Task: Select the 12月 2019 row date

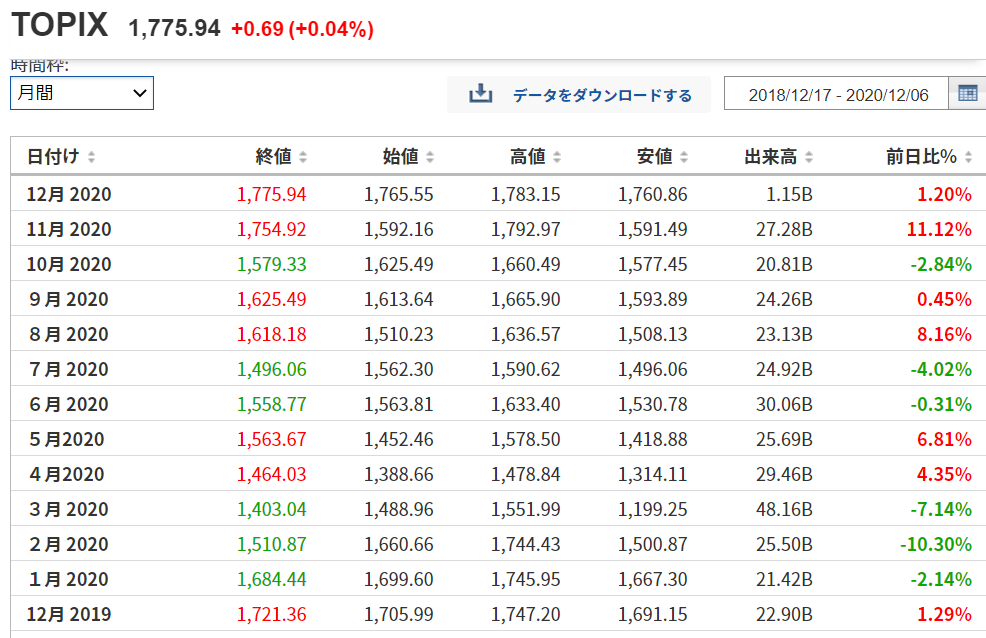Action: point(69,614)
